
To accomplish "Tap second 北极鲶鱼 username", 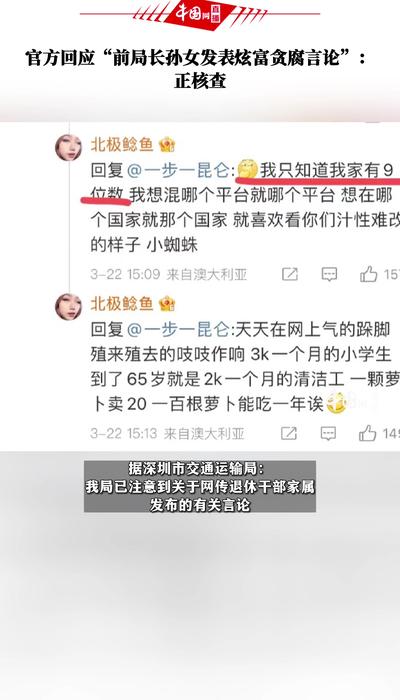I will 122,304.
